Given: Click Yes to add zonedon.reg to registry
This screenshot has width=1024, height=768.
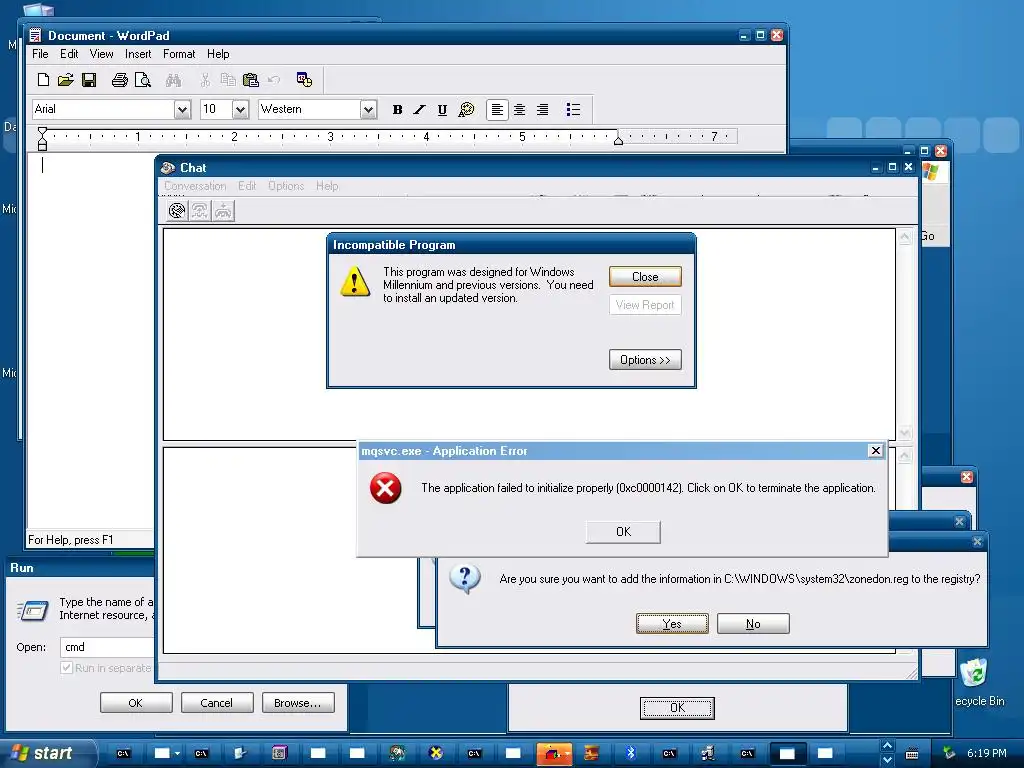Looking at the screenshot, I should pos(672,624).
